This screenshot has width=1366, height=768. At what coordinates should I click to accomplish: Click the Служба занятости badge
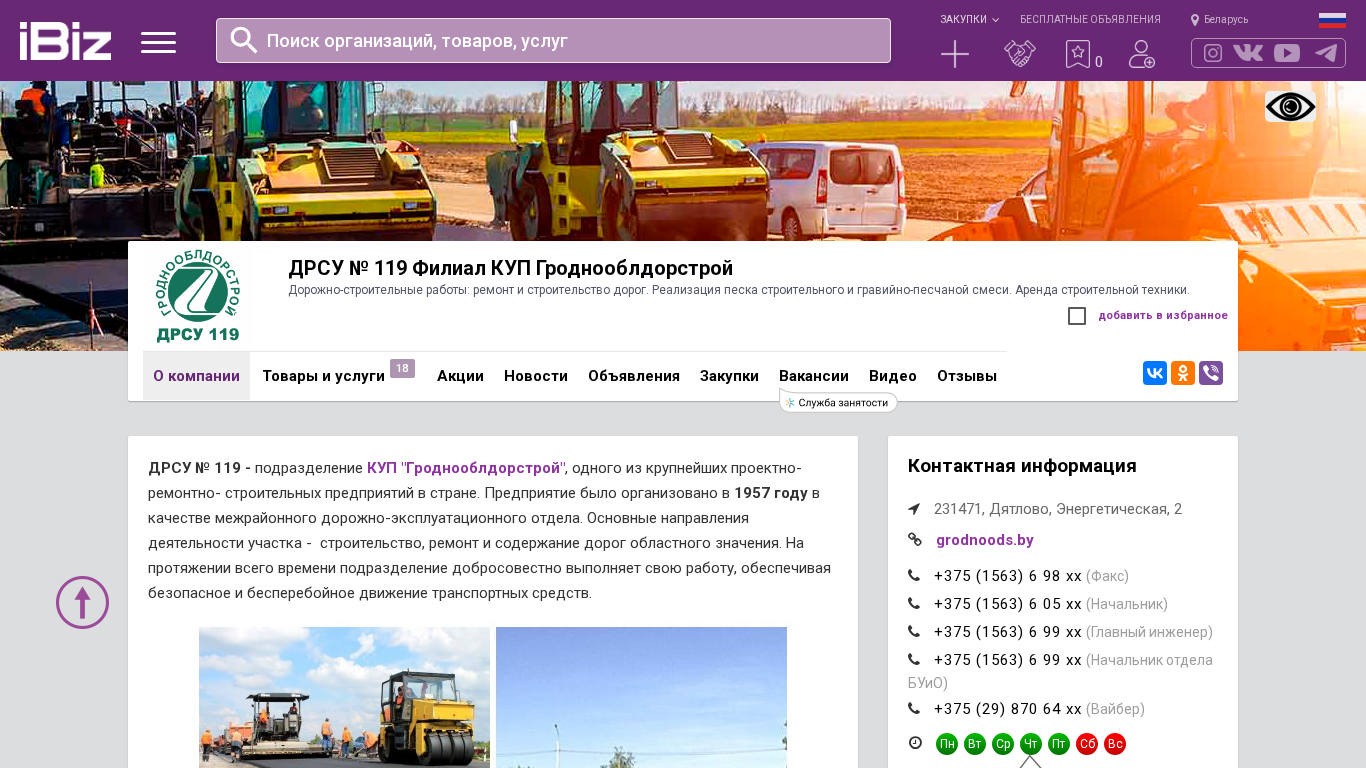[838, 402]
